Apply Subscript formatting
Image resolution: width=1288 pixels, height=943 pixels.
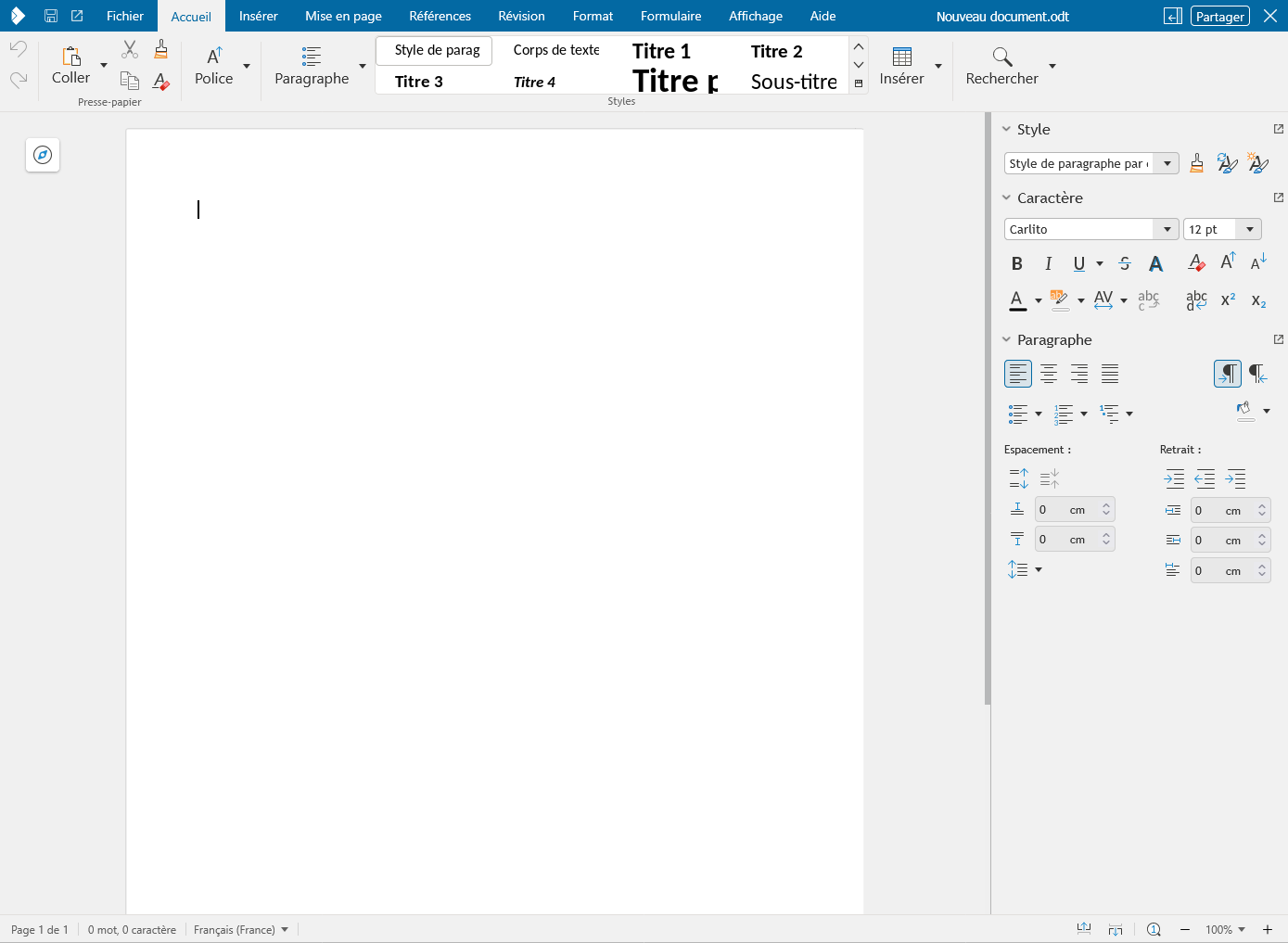1258,300
